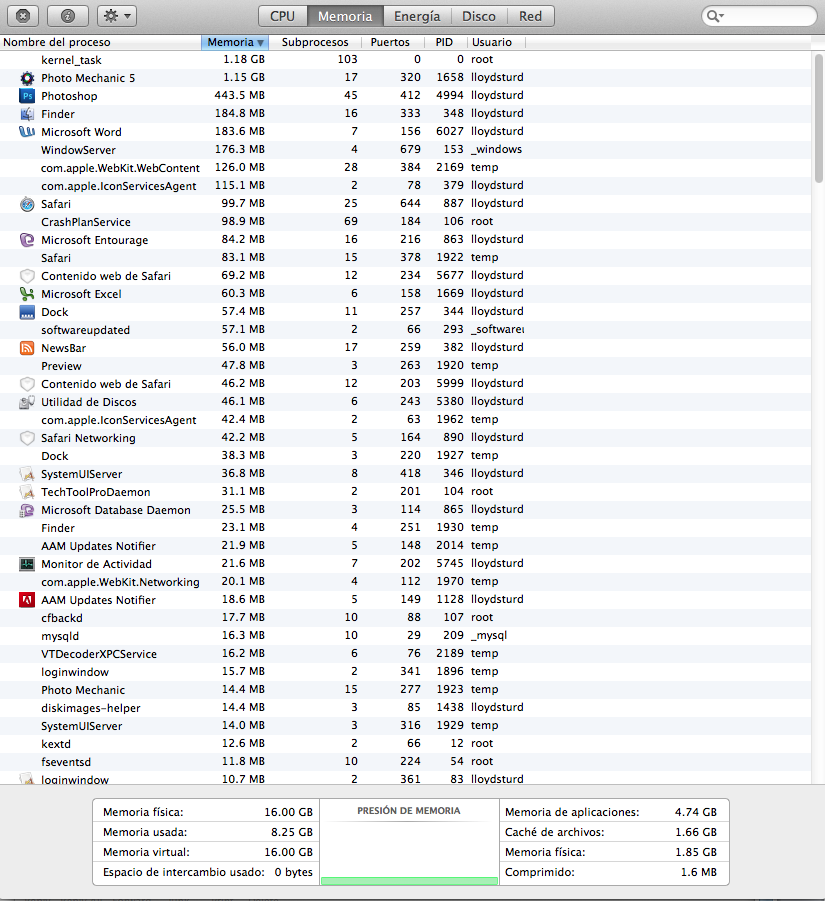Click the search field
The width and height of the screenshot is (825, 901).
click(759, 16)
